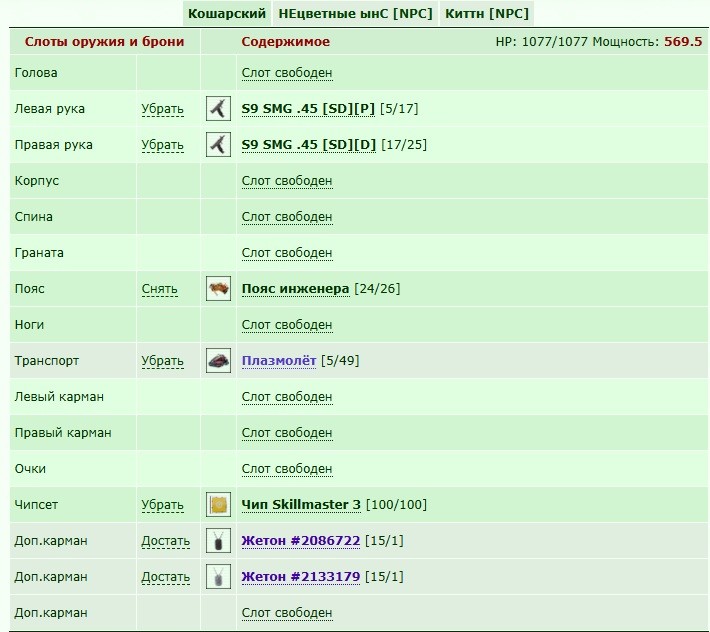The height and width of the screenshot is (632, 710).
Task: Click Убрать for Транспорт slot
Action: pyautogui.click(x=162, y=361)
